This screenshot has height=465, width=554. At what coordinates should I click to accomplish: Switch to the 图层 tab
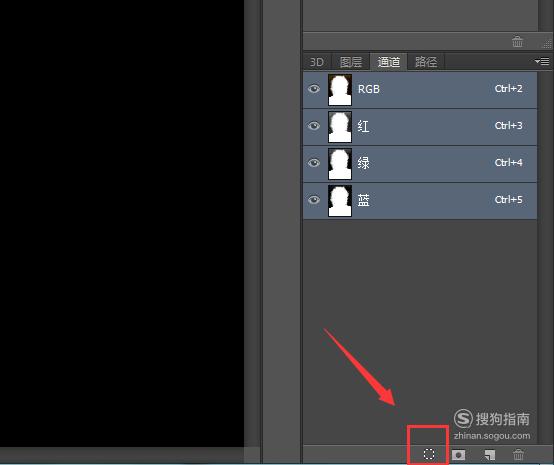351,62
